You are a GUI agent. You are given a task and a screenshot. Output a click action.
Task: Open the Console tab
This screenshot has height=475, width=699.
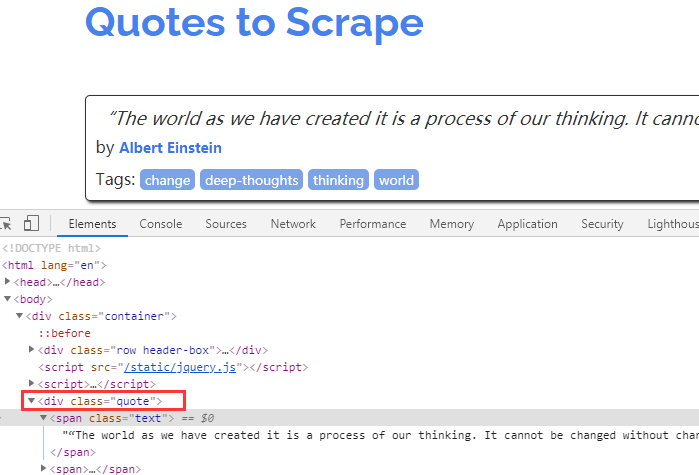(x=160, y=224)
